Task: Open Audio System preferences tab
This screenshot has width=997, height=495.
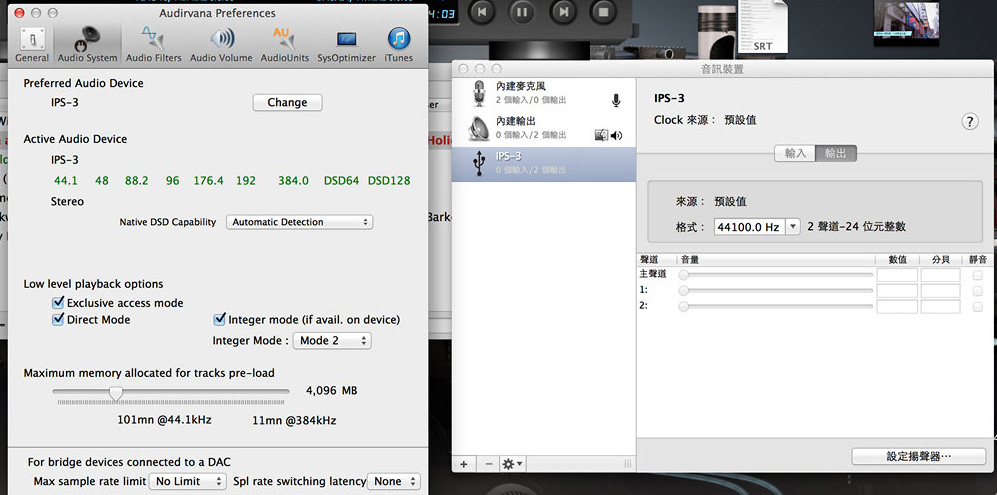Action: [x=87, y=45]
